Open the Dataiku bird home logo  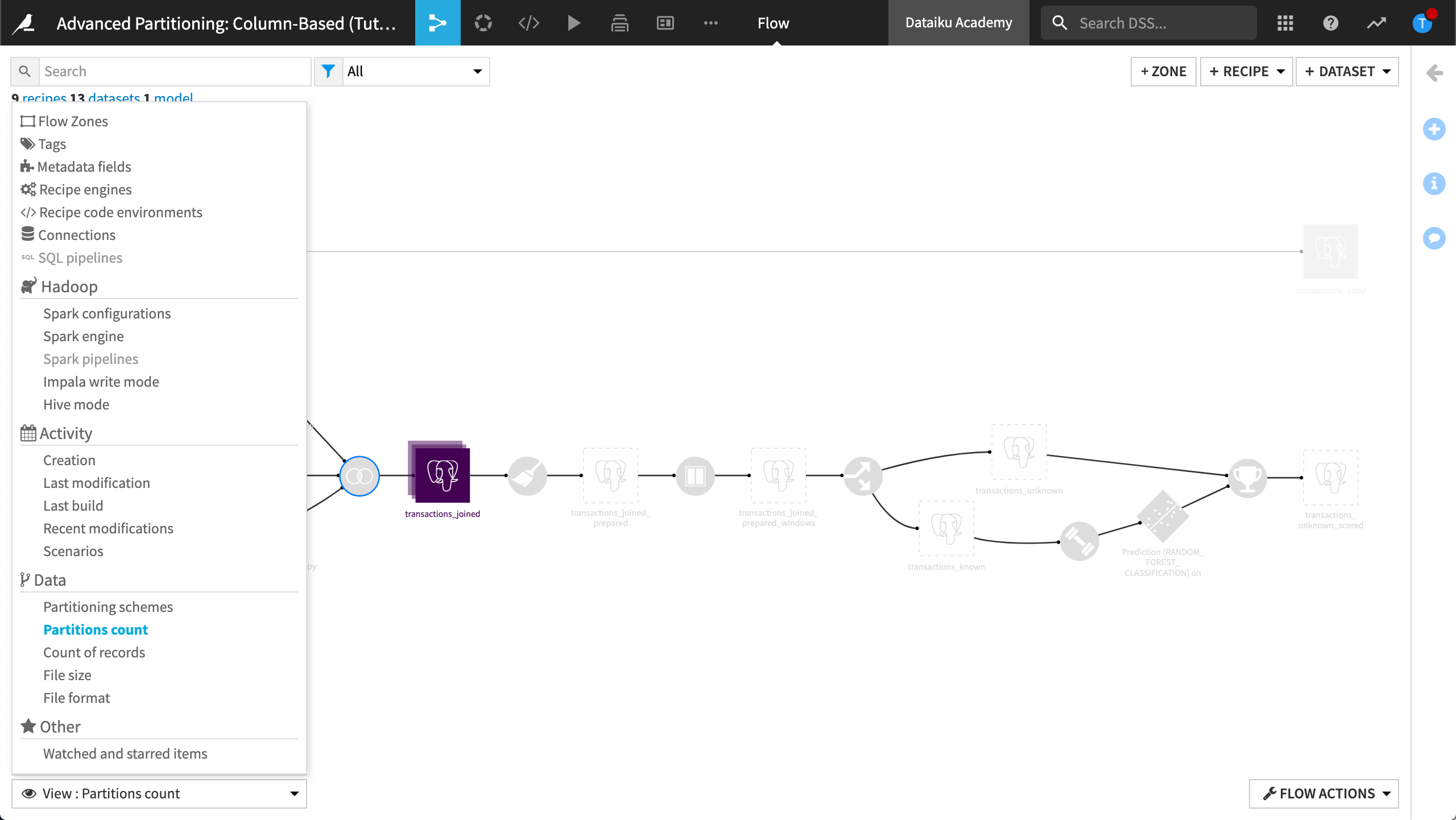click(x=23, y=23)
